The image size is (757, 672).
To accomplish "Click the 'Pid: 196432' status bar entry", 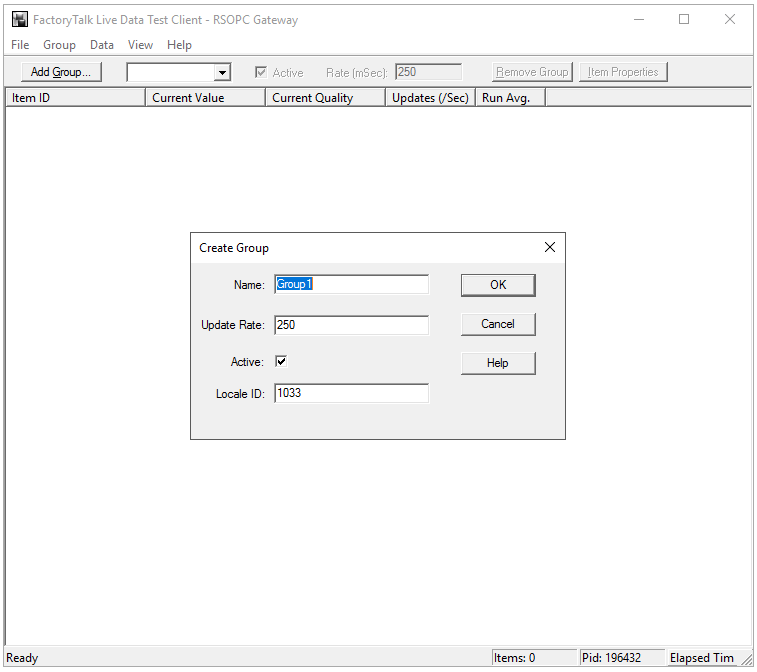I will pos(622,658).
